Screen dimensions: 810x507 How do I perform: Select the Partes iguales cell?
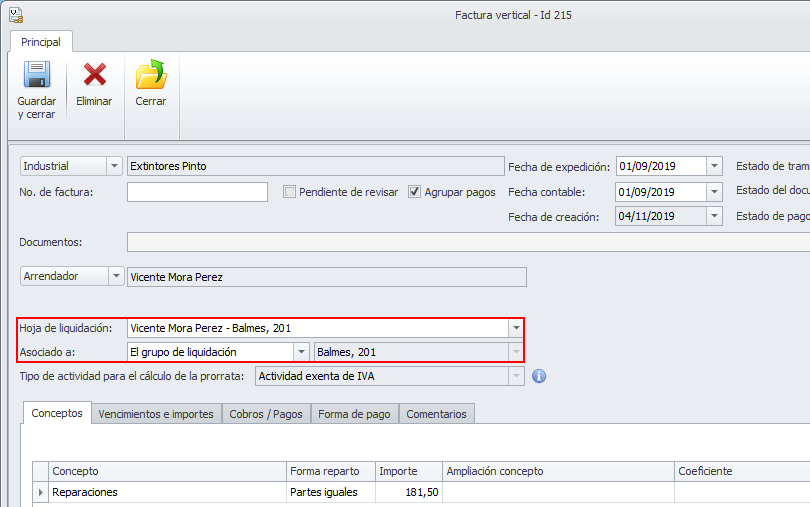(x=331, y=492)
